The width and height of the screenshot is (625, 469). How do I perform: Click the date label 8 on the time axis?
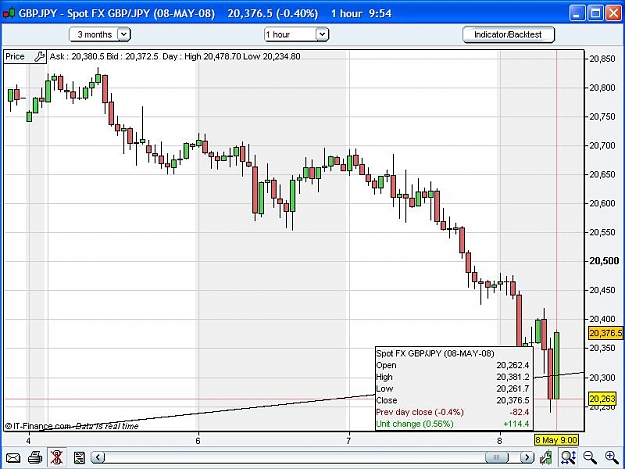[499, 441]
